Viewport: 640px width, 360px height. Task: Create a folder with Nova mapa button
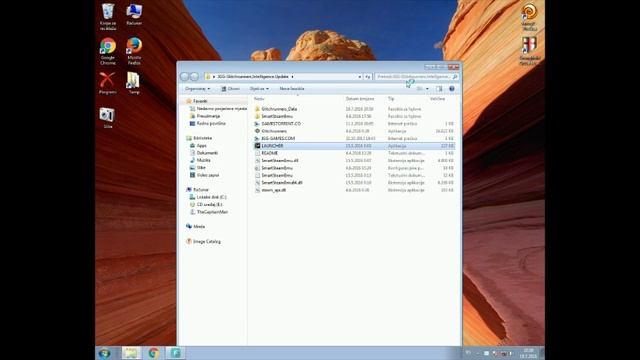coord(292,89)
